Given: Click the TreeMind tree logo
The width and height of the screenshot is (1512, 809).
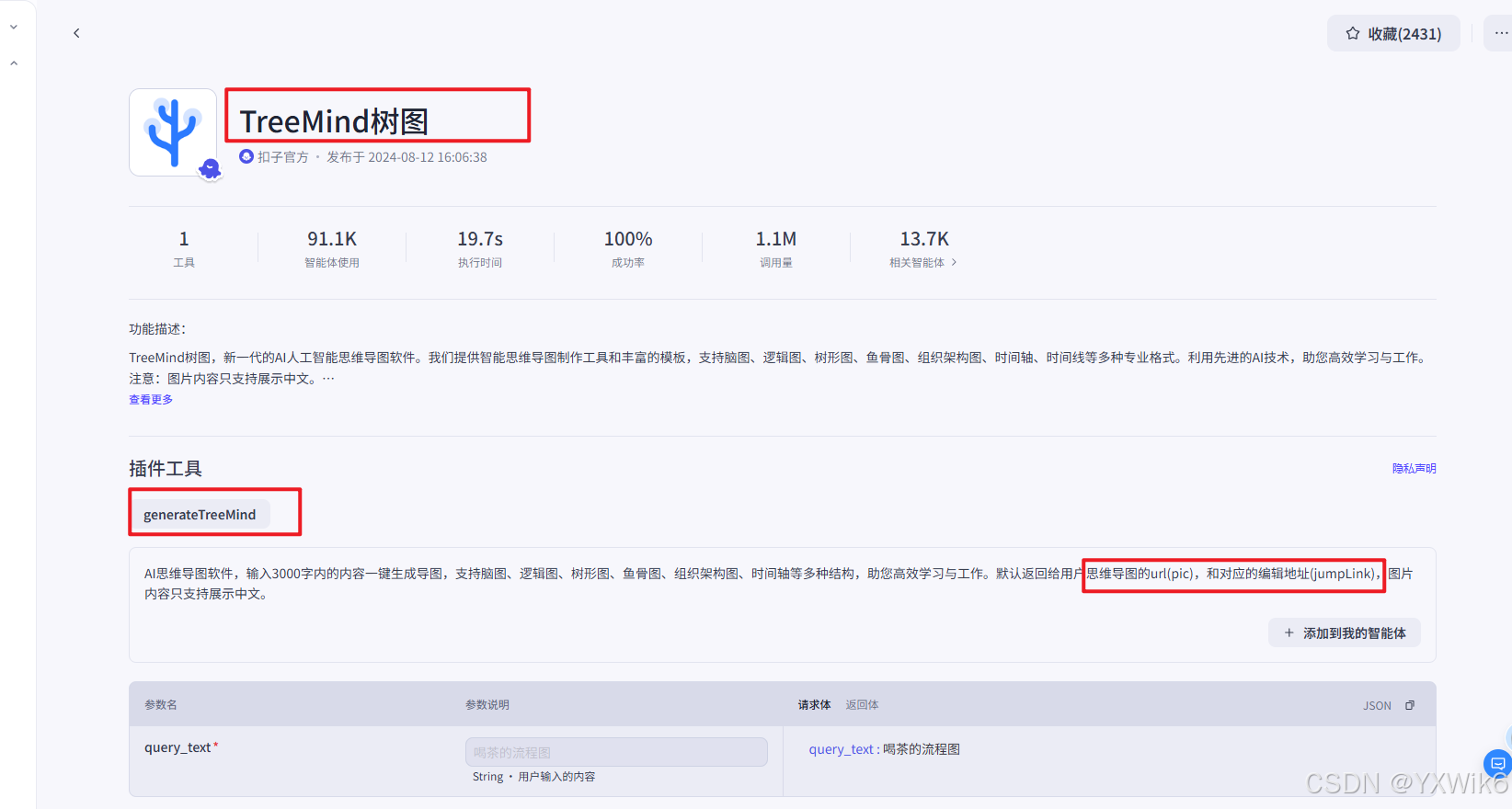Looking at the screenshot, I should (173, 132).
